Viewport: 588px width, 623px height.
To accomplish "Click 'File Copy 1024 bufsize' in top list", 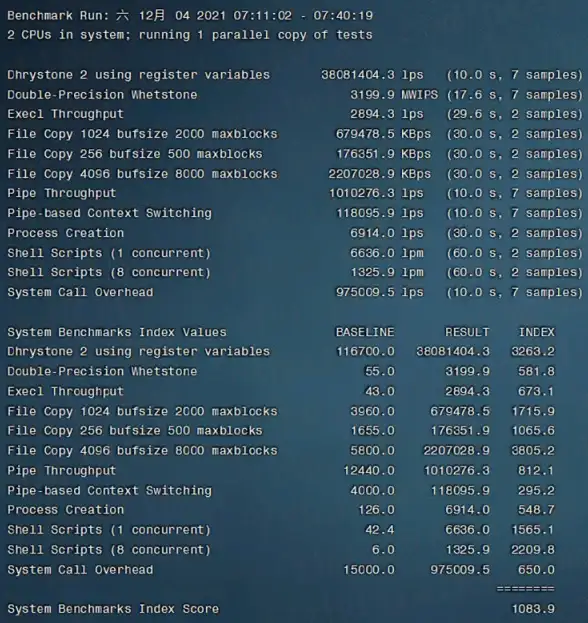I will pyautogui.click(x=142, y=134).
